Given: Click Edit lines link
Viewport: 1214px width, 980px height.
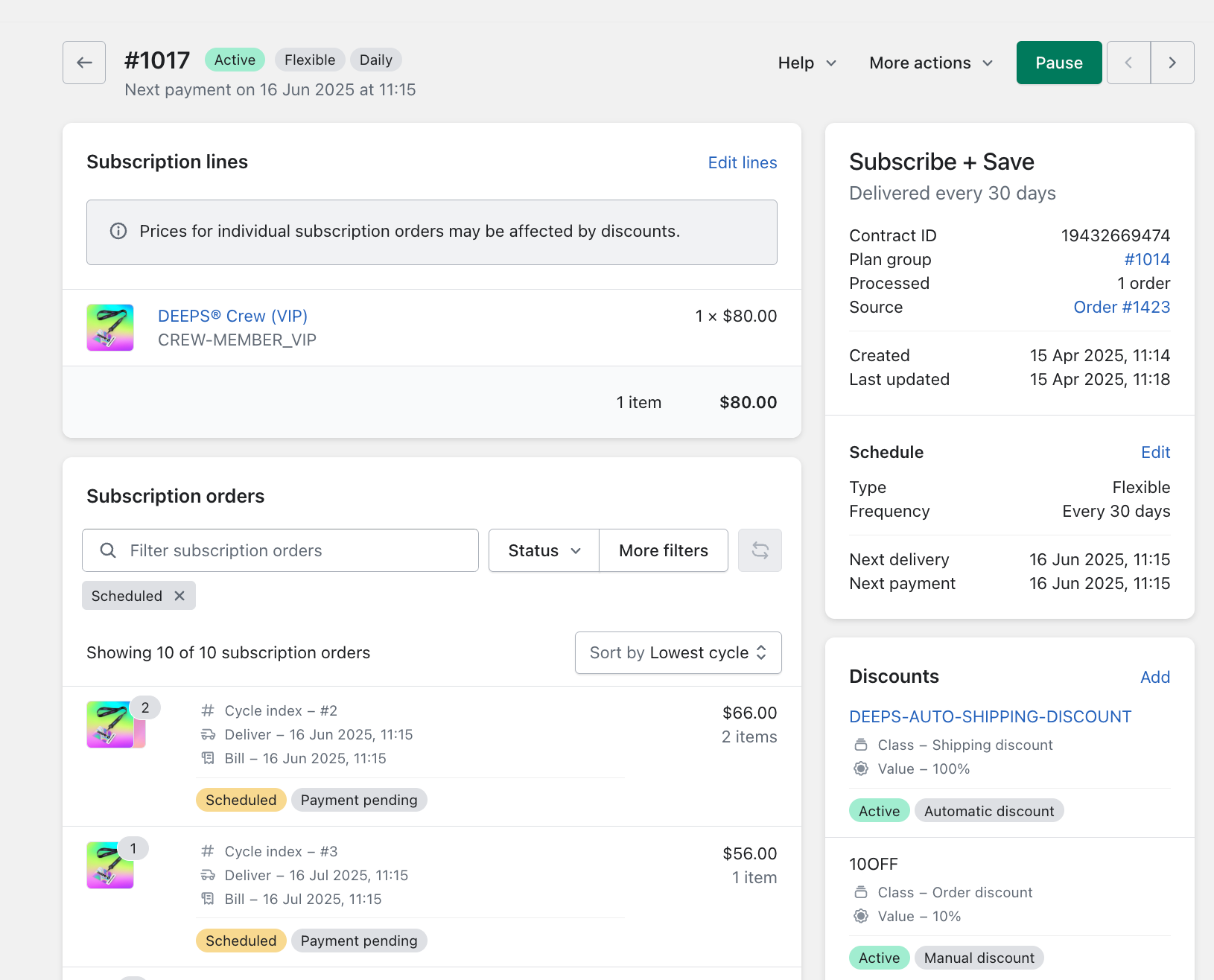Looking at the screenshot, I should (x=742, y=162).
